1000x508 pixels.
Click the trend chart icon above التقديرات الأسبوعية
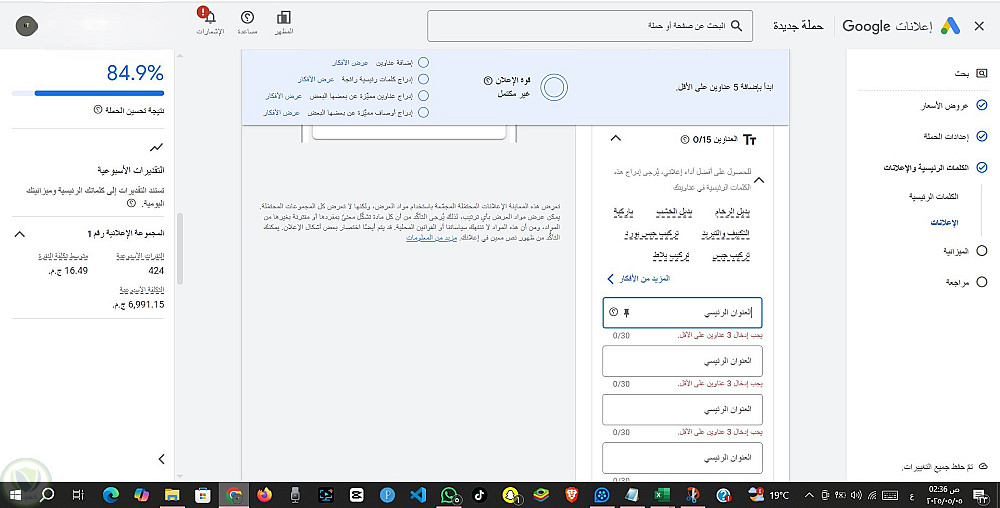(x=156, y=148)
